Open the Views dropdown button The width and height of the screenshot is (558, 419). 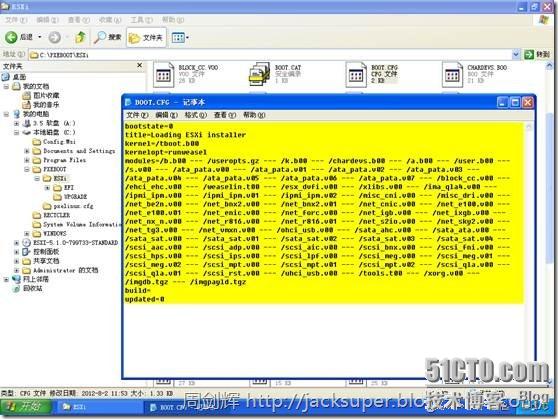[x=180, y=37]
